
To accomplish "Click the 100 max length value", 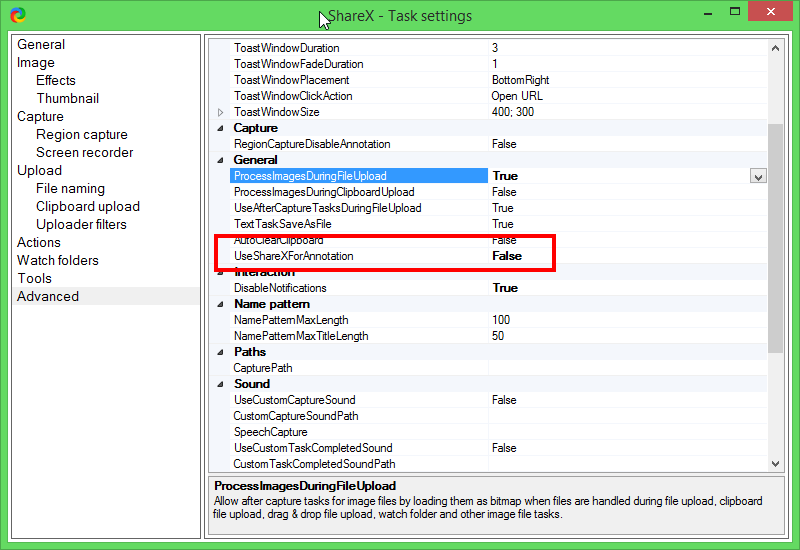I will pos(501,320).
